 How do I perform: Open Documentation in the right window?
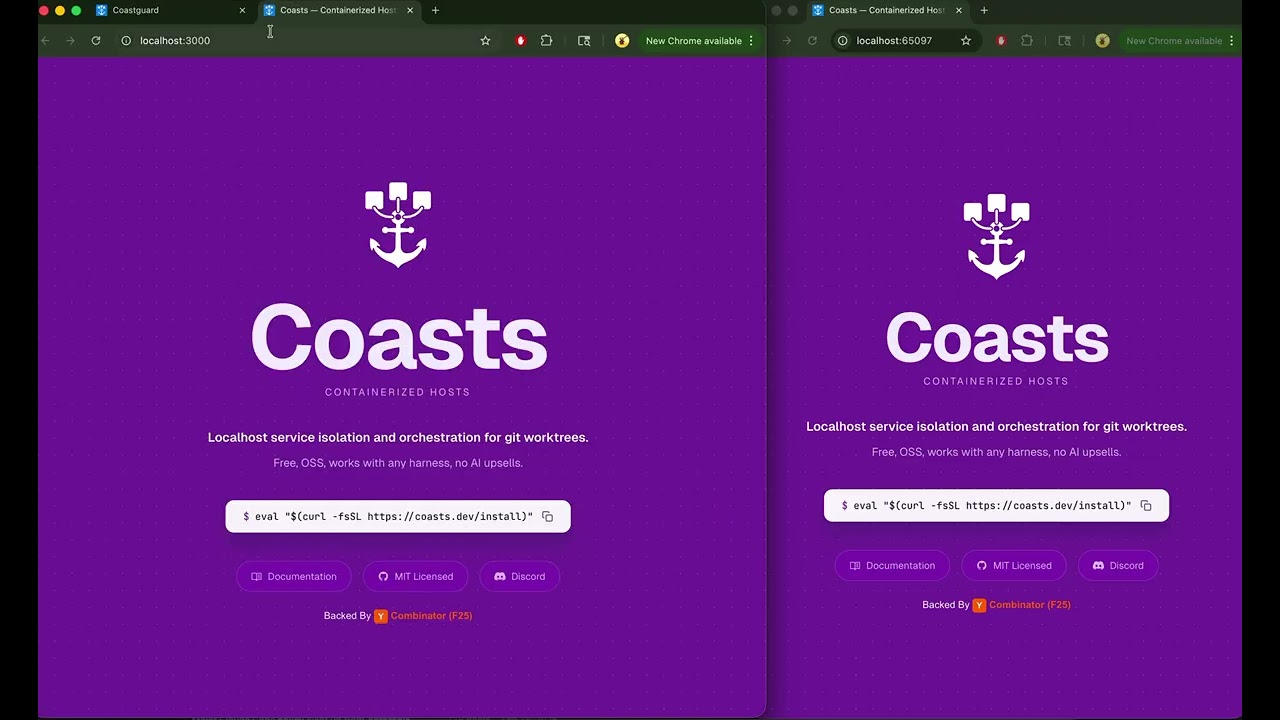click(892, 566)
